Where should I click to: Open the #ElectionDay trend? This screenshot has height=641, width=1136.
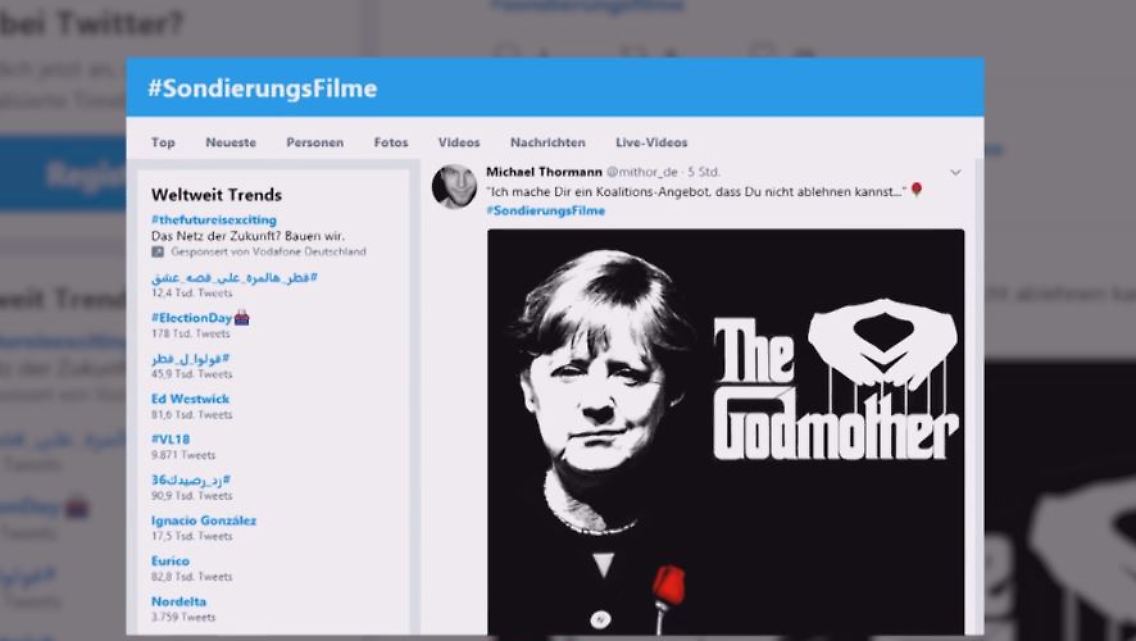pos(191,318)
